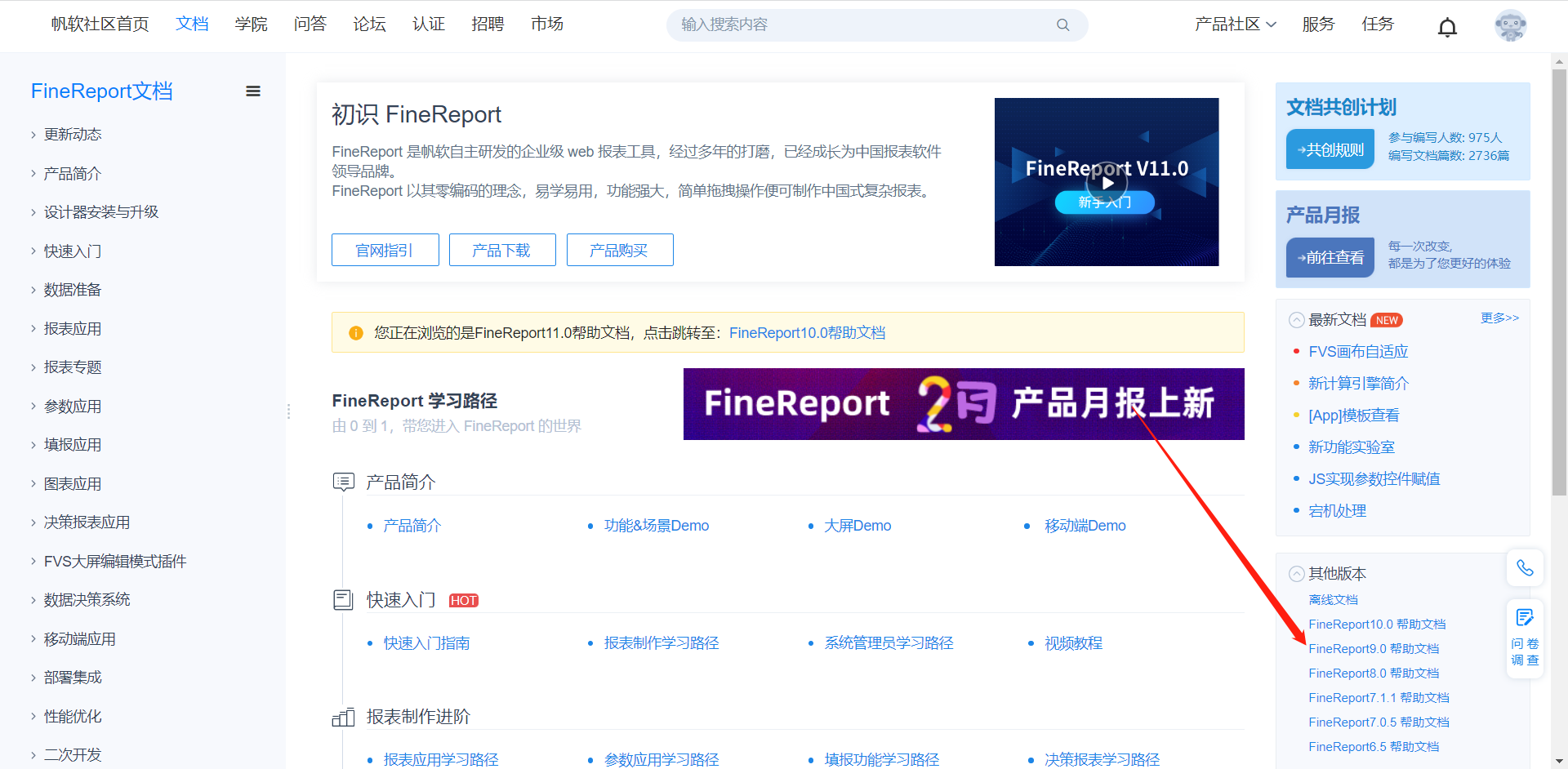The width and height of the screenshot is (1568, 769).
Task: Click the 产品月报上新 banner
Action: (x=964, y=404)
